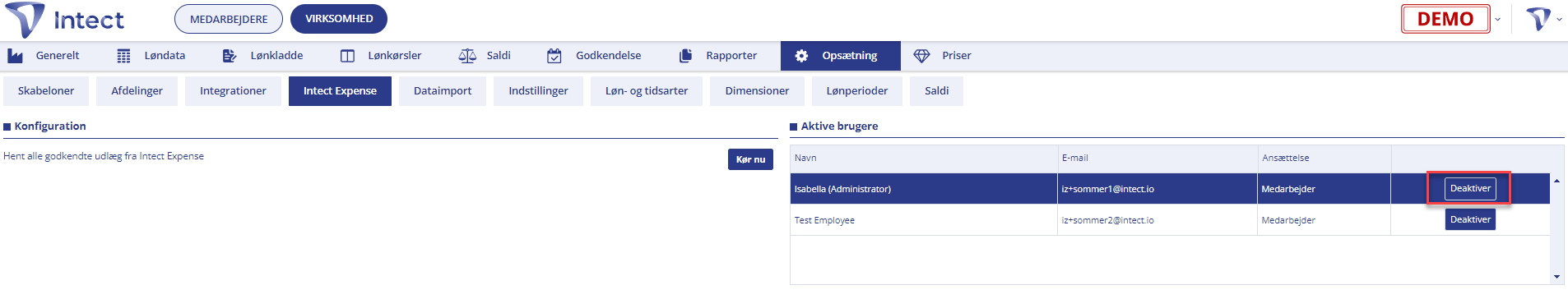Expand dropdown next to DEMO badge
The width and height of the screenshot is (1568, 299).
tap(1497, 20)
